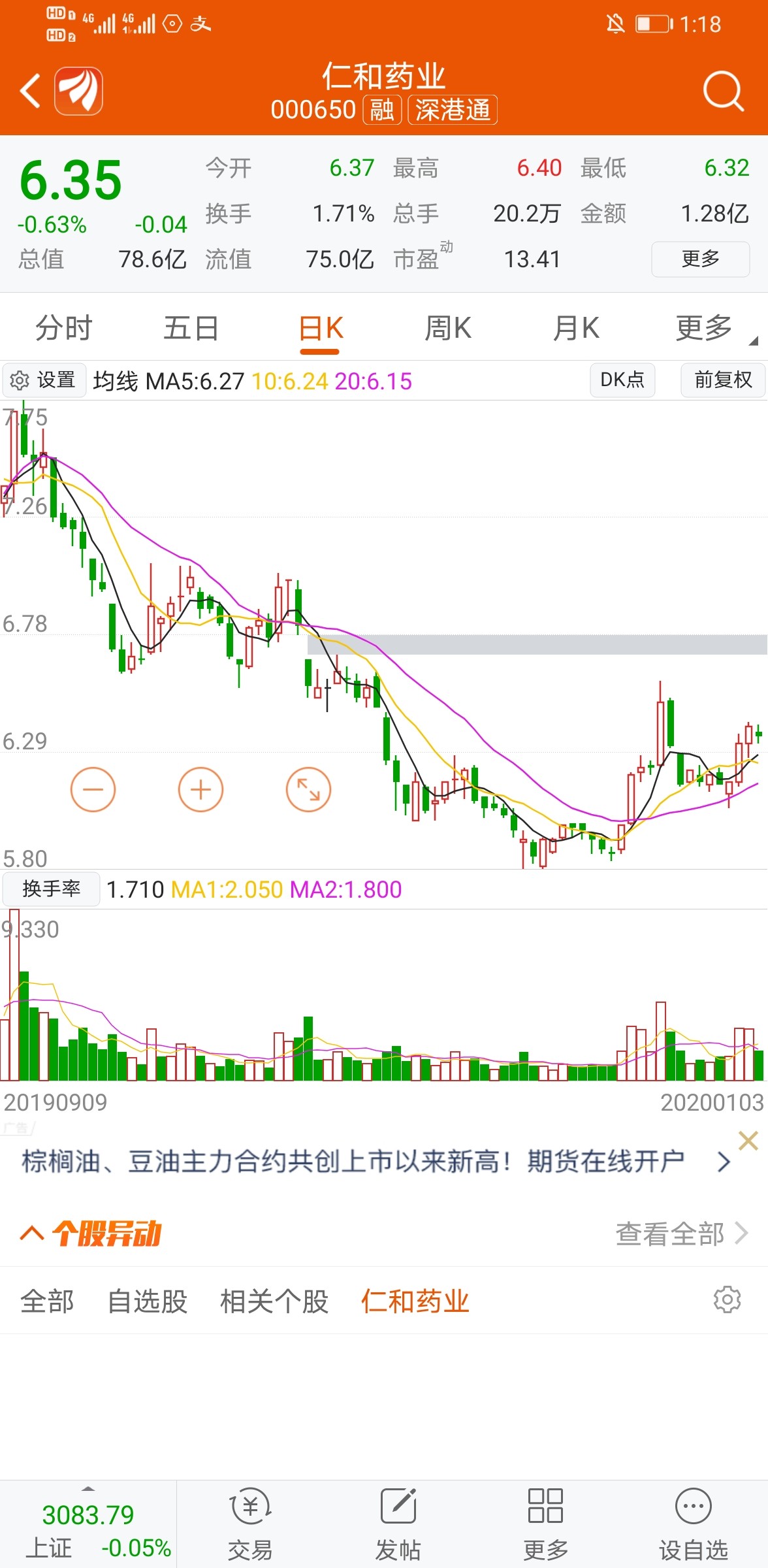768x1568 pixels.
Task: Select the 仁和药业 filter tab
Action: pos(415,1301)
